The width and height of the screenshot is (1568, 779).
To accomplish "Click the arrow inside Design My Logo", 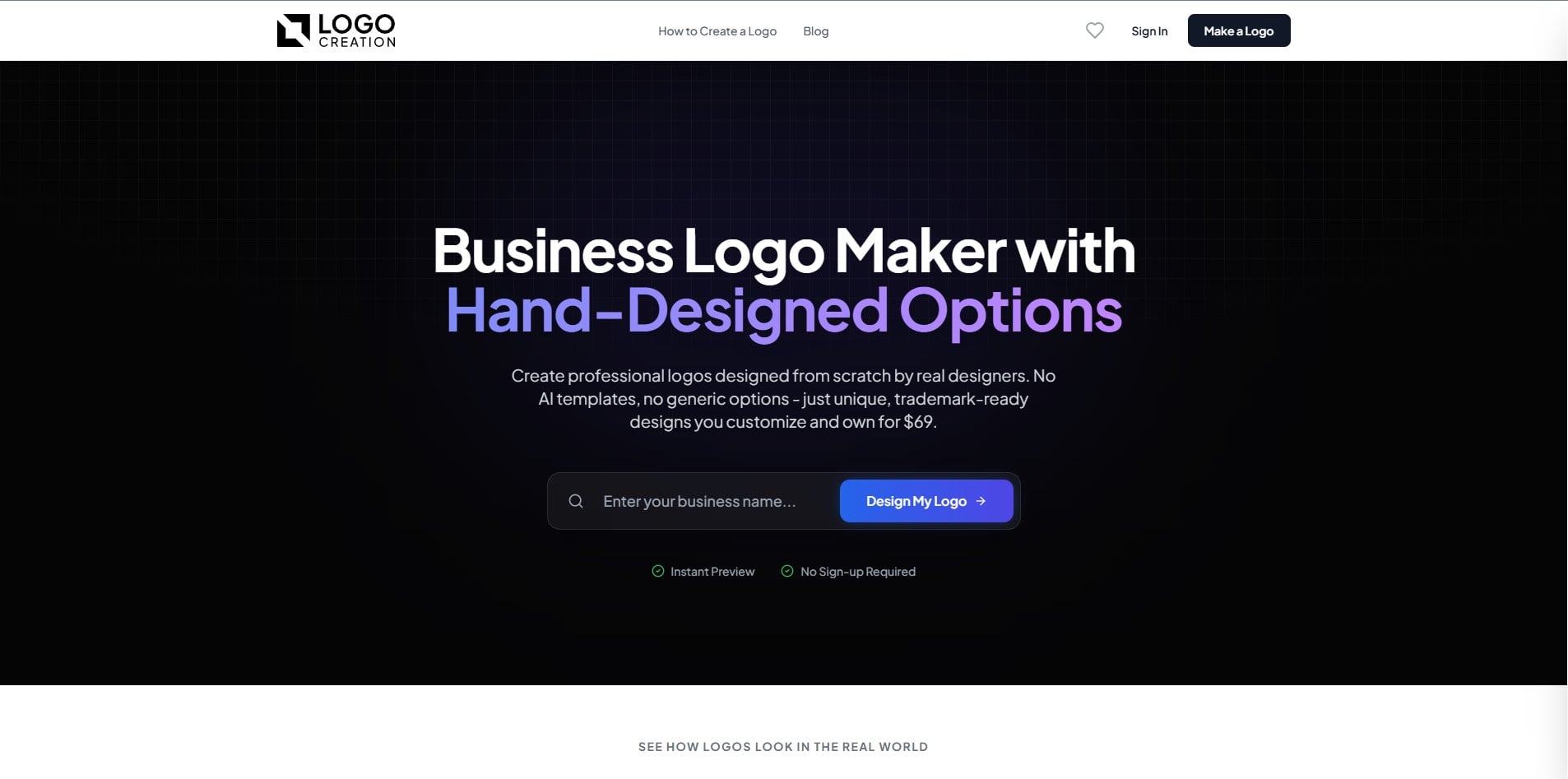I will (981, 501).
